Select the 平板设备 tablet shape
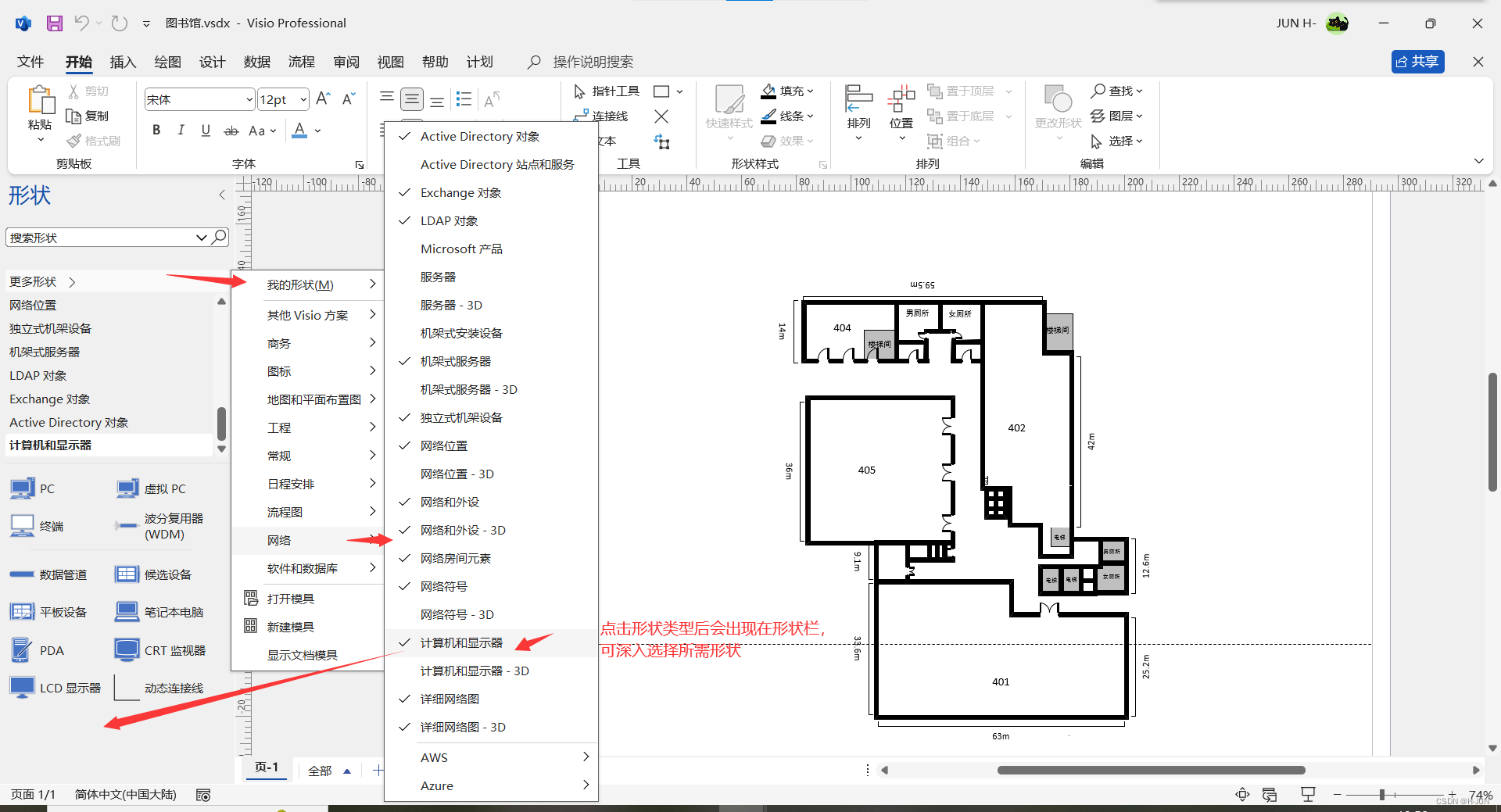 click(x=48, y=612)
